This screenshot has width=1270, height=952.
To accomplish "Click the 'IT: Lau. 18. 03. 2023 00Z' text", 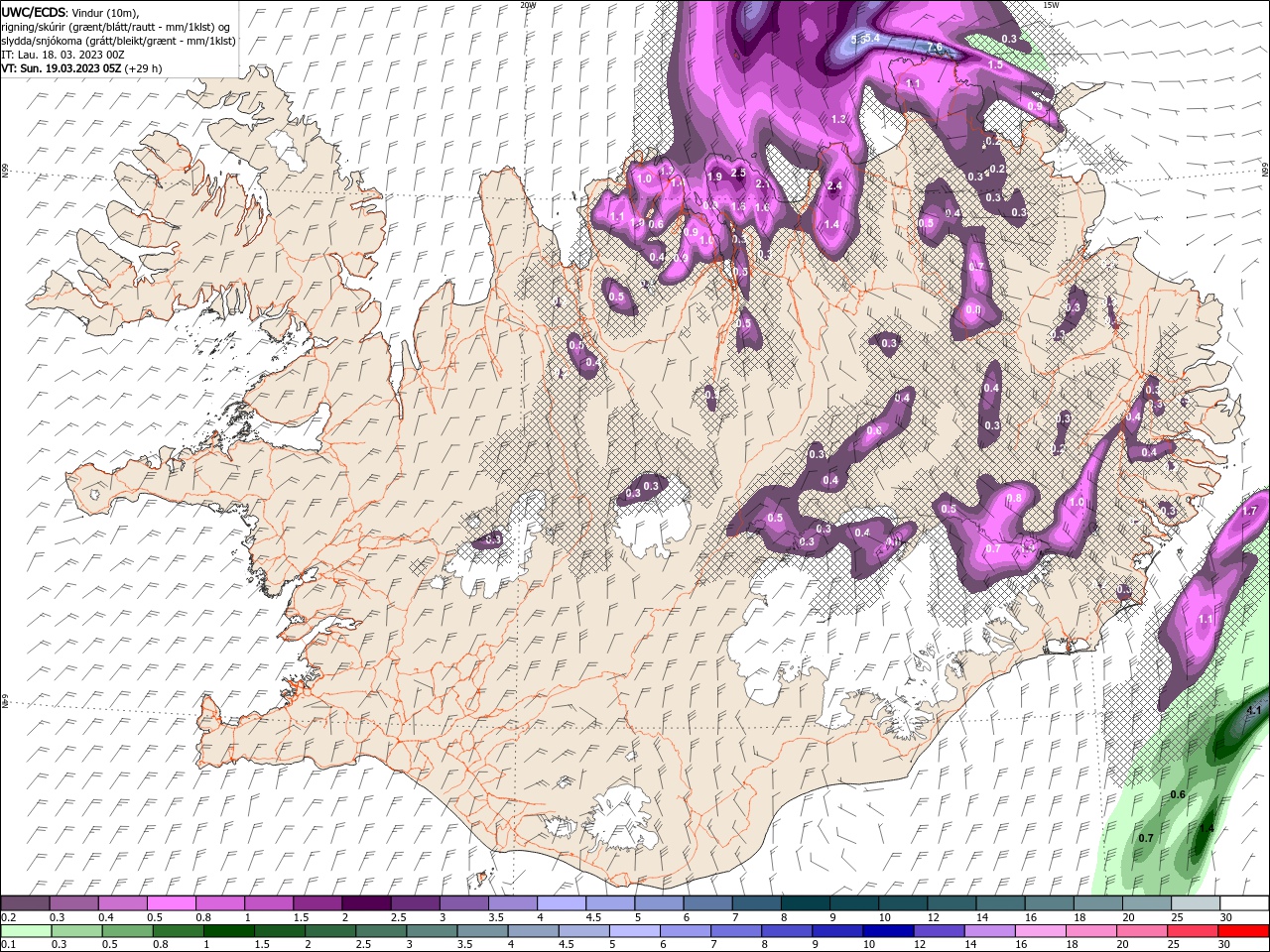I will (x=63, y=55).
